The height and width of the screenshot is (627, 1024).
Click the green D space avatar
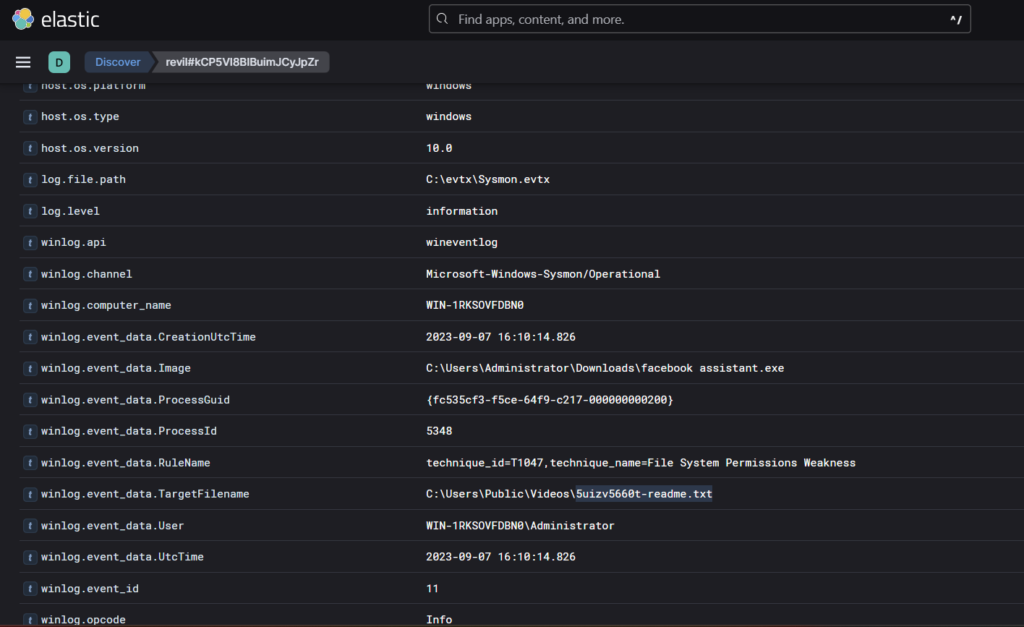pyautogui.click(x=59, y=62)
